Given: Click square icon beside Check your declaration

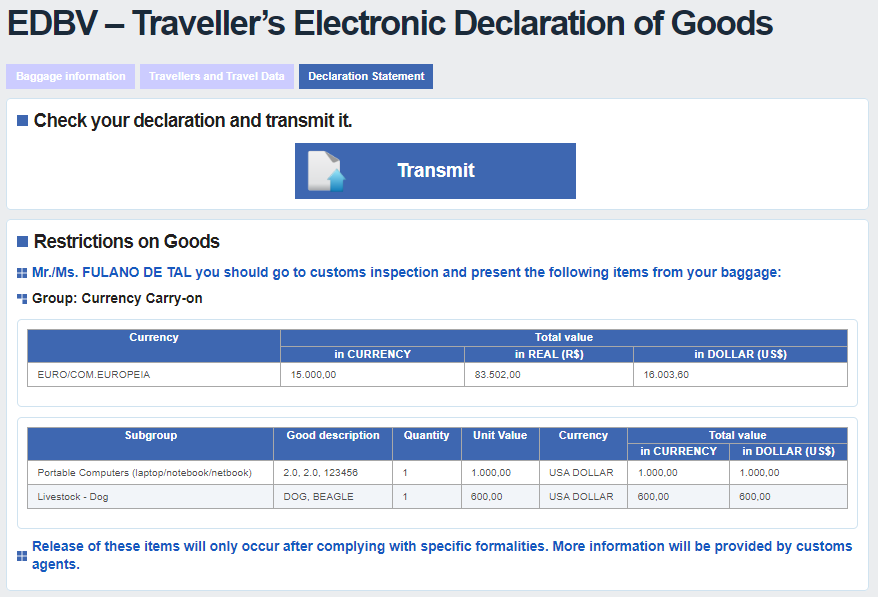Looking at the screenshot, I should click(x=22, y=121).
